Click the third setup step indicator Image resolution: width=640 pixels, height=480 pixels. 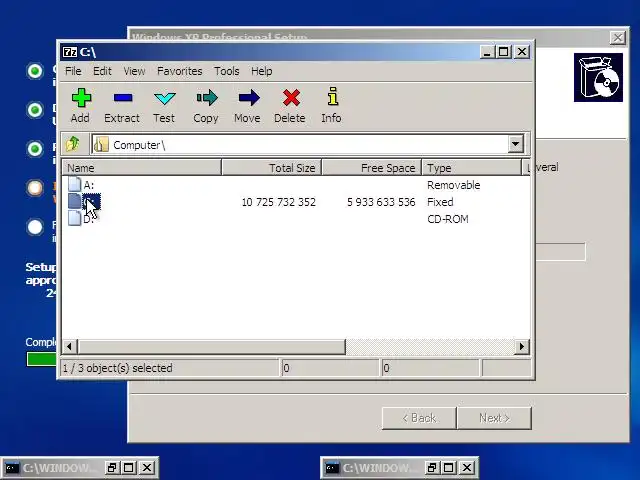(35, 149)
